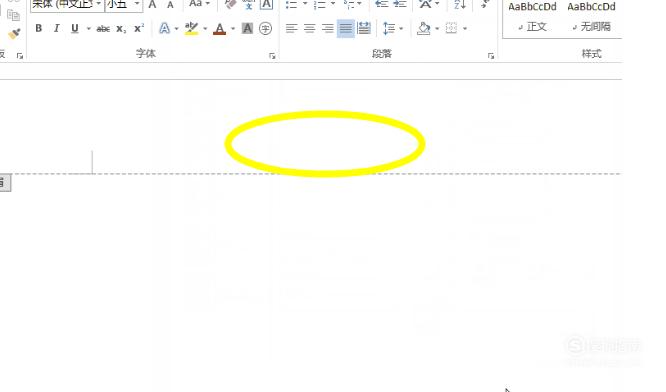
Task: Decrease paragraph indent
Action: (x=382, y=4)
